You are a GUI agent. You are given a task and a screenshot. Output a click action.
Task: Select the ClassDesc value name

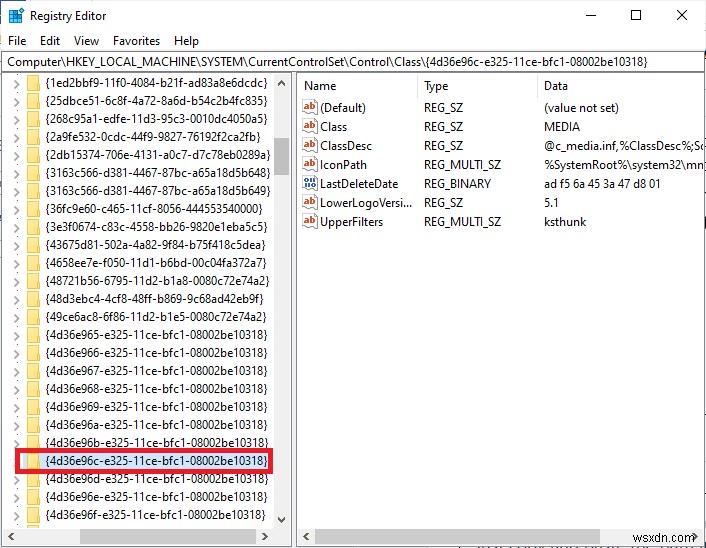pyautogui.click(x=346, y=146)
